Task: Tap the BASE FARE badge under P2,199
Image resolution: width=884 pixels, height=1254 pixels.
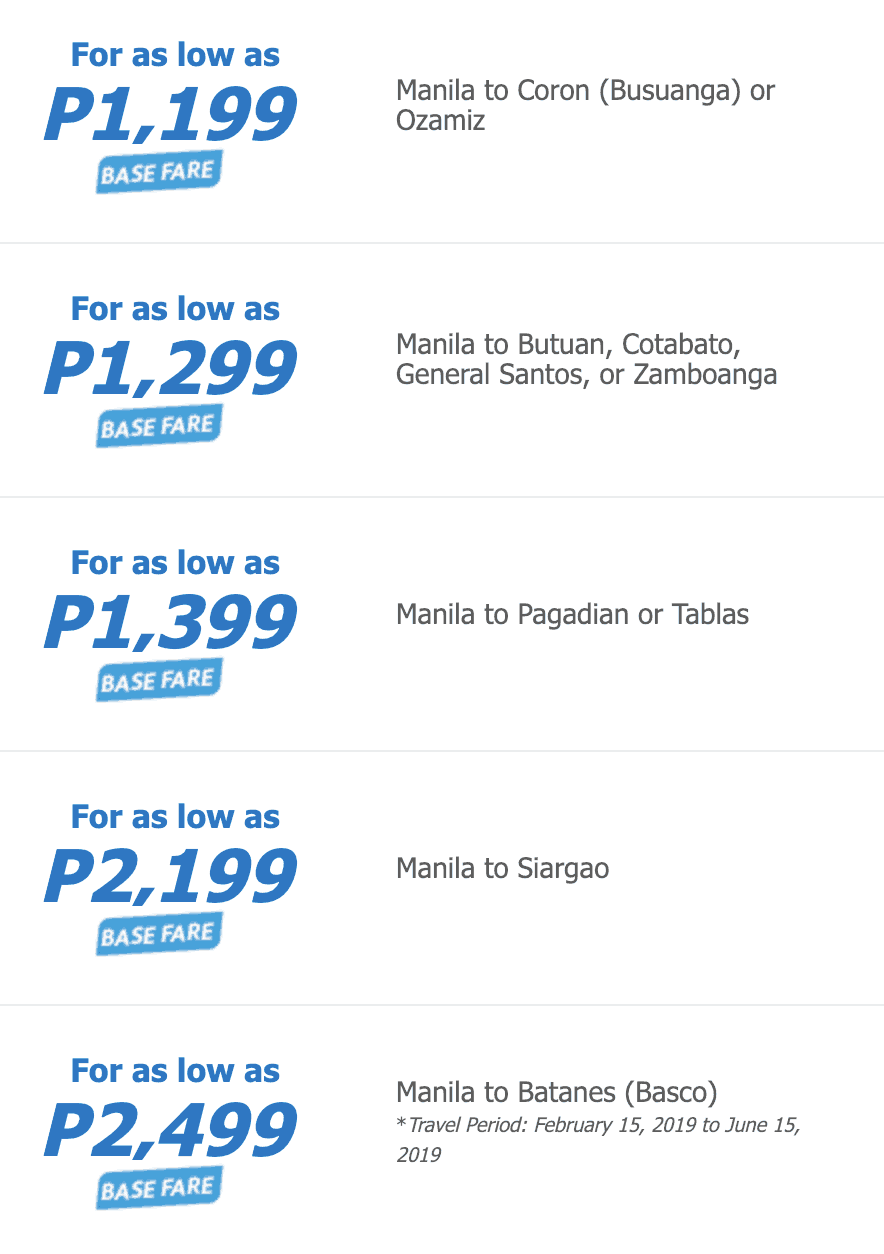Action: 159,934
